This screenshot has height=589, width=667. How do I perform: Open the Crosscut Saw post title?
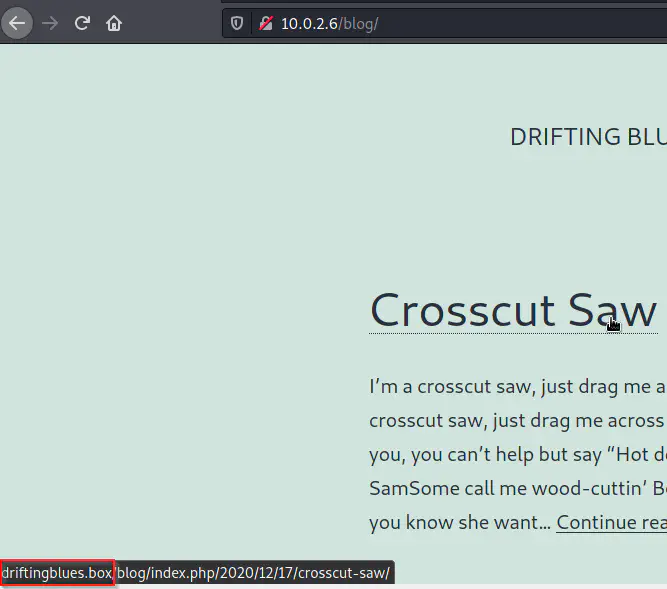(512, 310)
